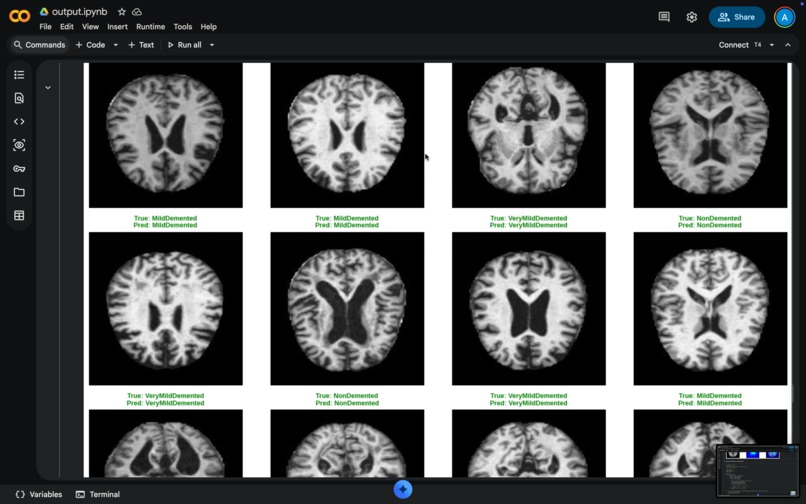806x504 pixels.
Task: Click the second-row NonDemented brain scan
Action: 347,308
